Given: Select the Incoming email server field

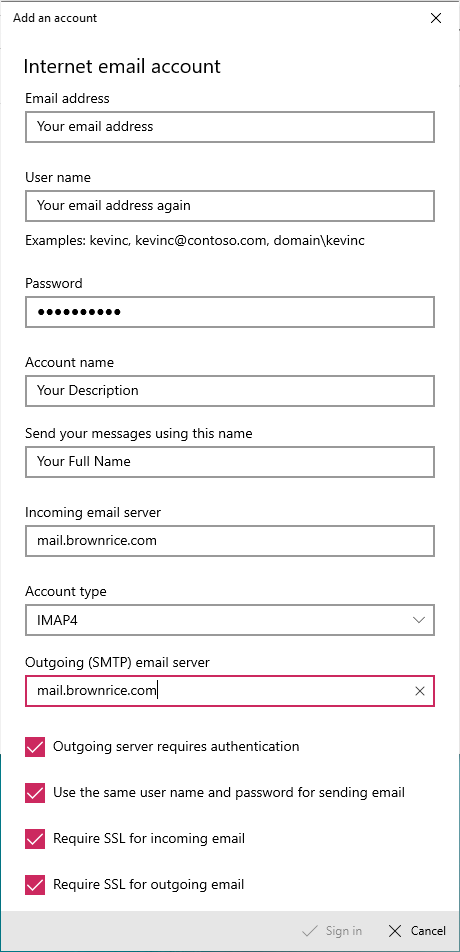Looking at the screenshot, I should pyautogui.click(x=230, y=541).
